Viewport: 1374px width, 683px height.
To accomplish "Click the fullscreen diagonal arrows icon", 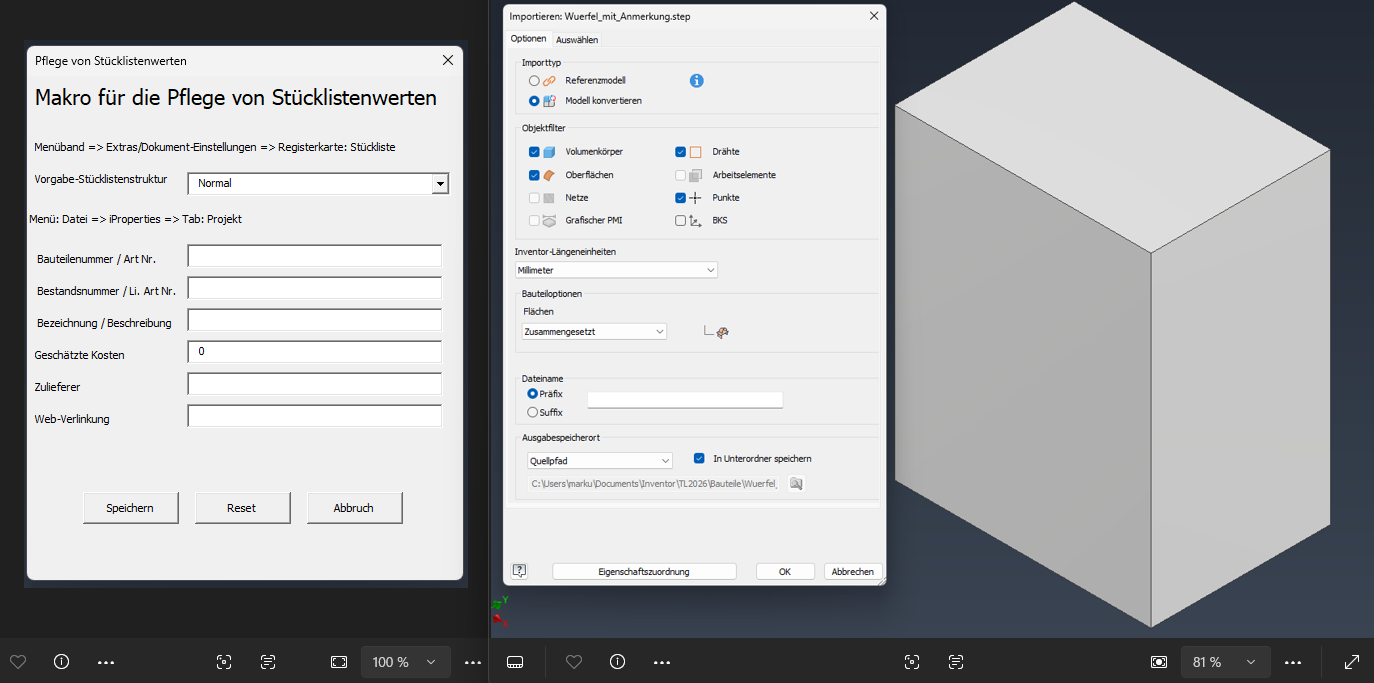I will [1352, 662].
